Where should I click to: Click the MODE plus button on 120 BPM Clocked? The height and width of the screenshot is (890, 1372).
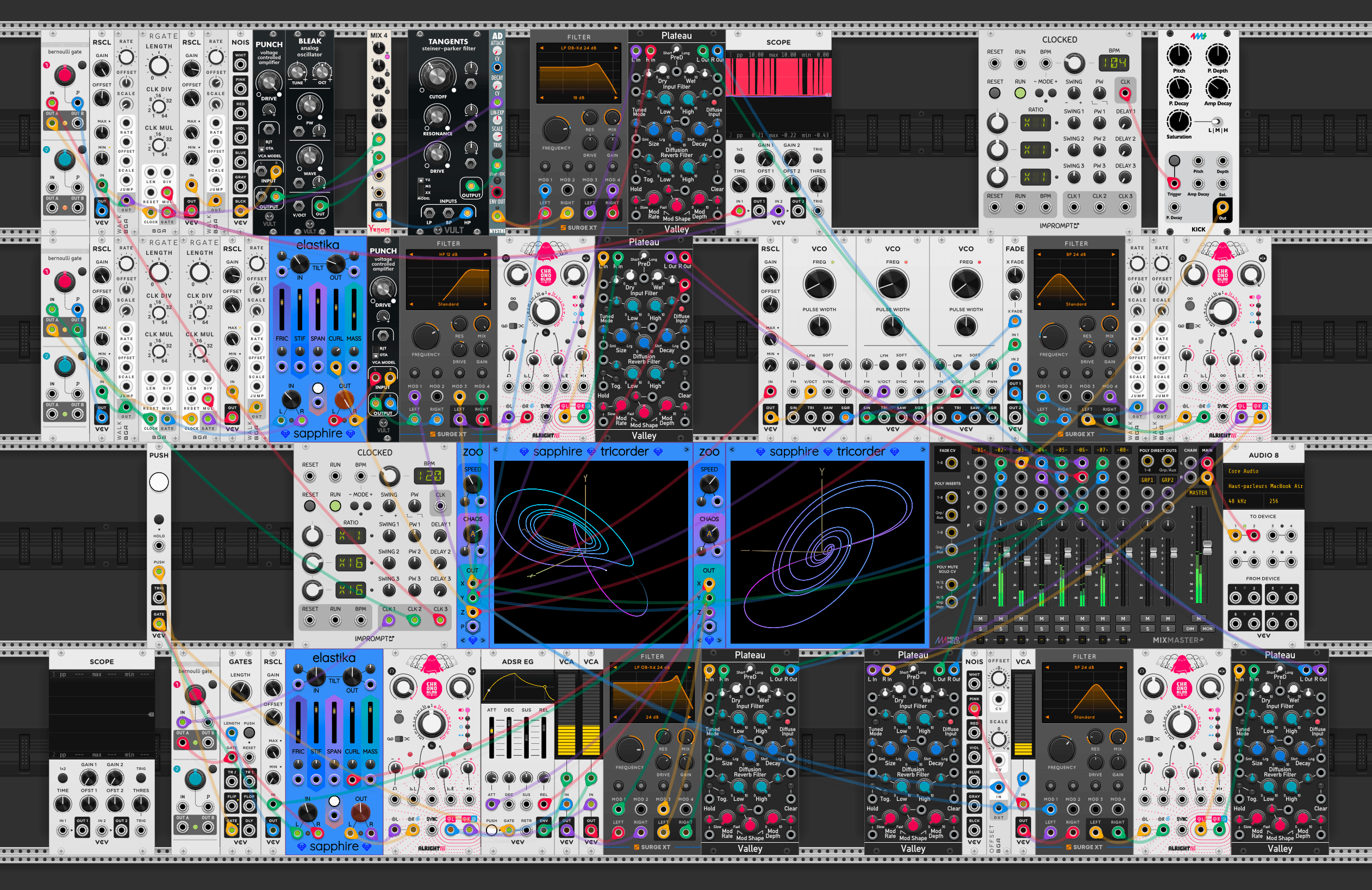(367, 506)
